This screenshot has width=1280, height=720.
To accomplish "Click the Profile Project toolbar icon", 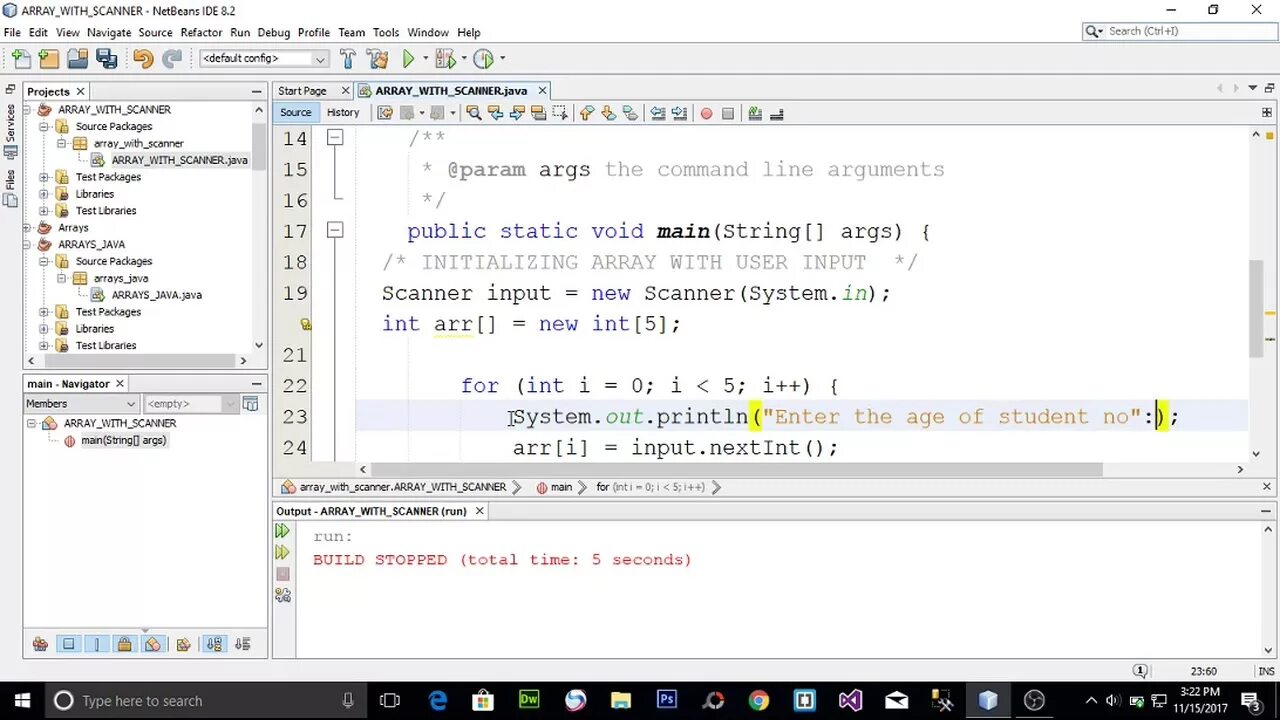I will pyautogui.click(x=483, y=59).
